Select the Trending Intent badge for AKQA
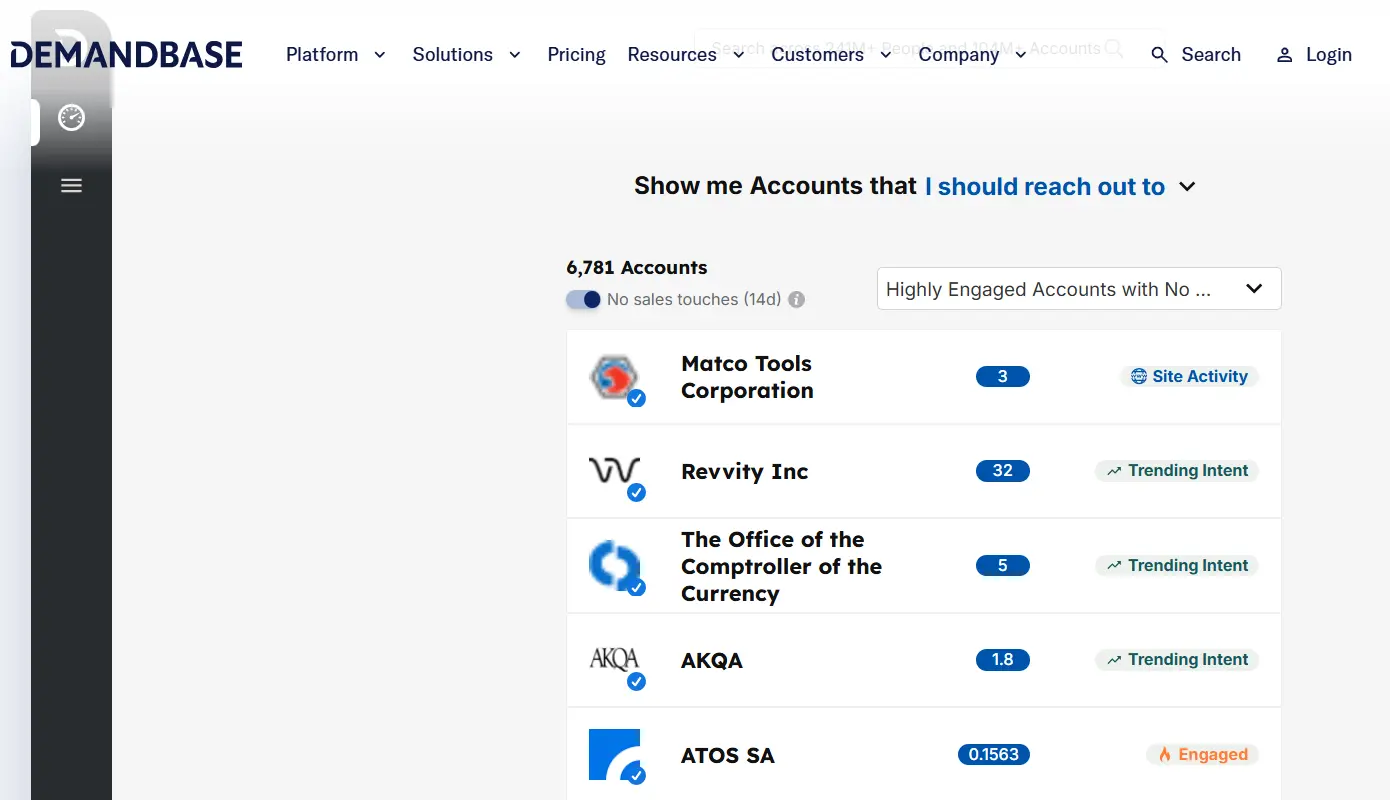This screenshot has width=1390, height=800. [1176, 659]
